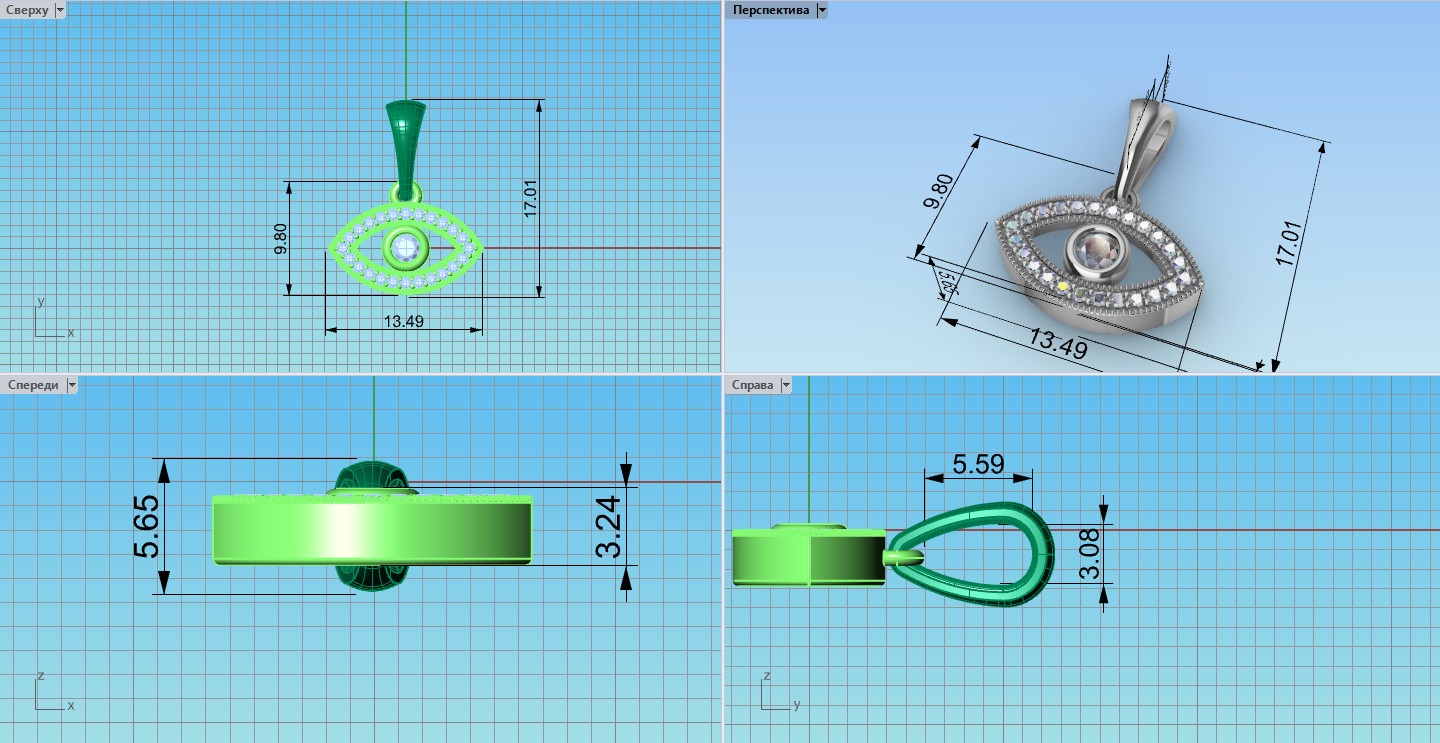
Task: Select the 5.65 dimension in front view
Action: point(147,526)
